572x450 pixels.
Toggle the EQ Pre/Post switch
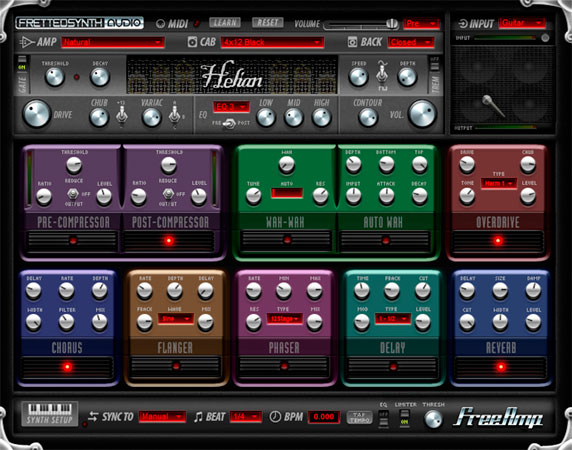pos(229,124)
